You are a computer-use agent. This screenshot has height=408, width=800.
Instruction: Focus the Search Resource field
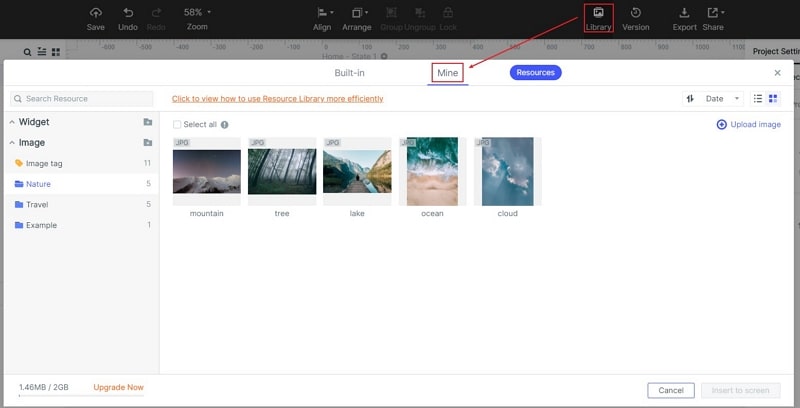82,98
